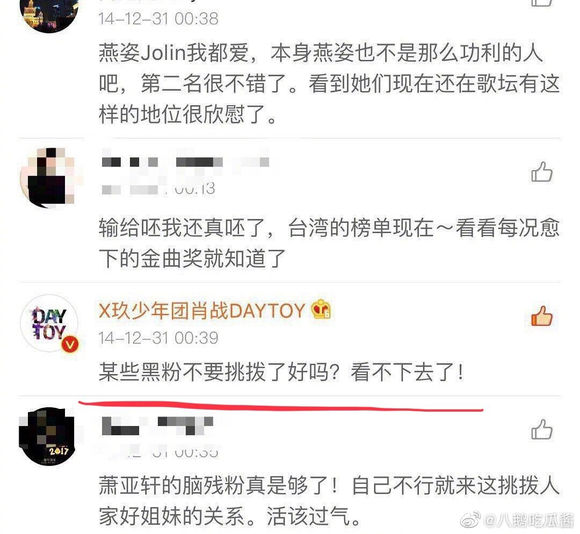
Task: Open the night city avatar at top
Action: tap(49, 14)
